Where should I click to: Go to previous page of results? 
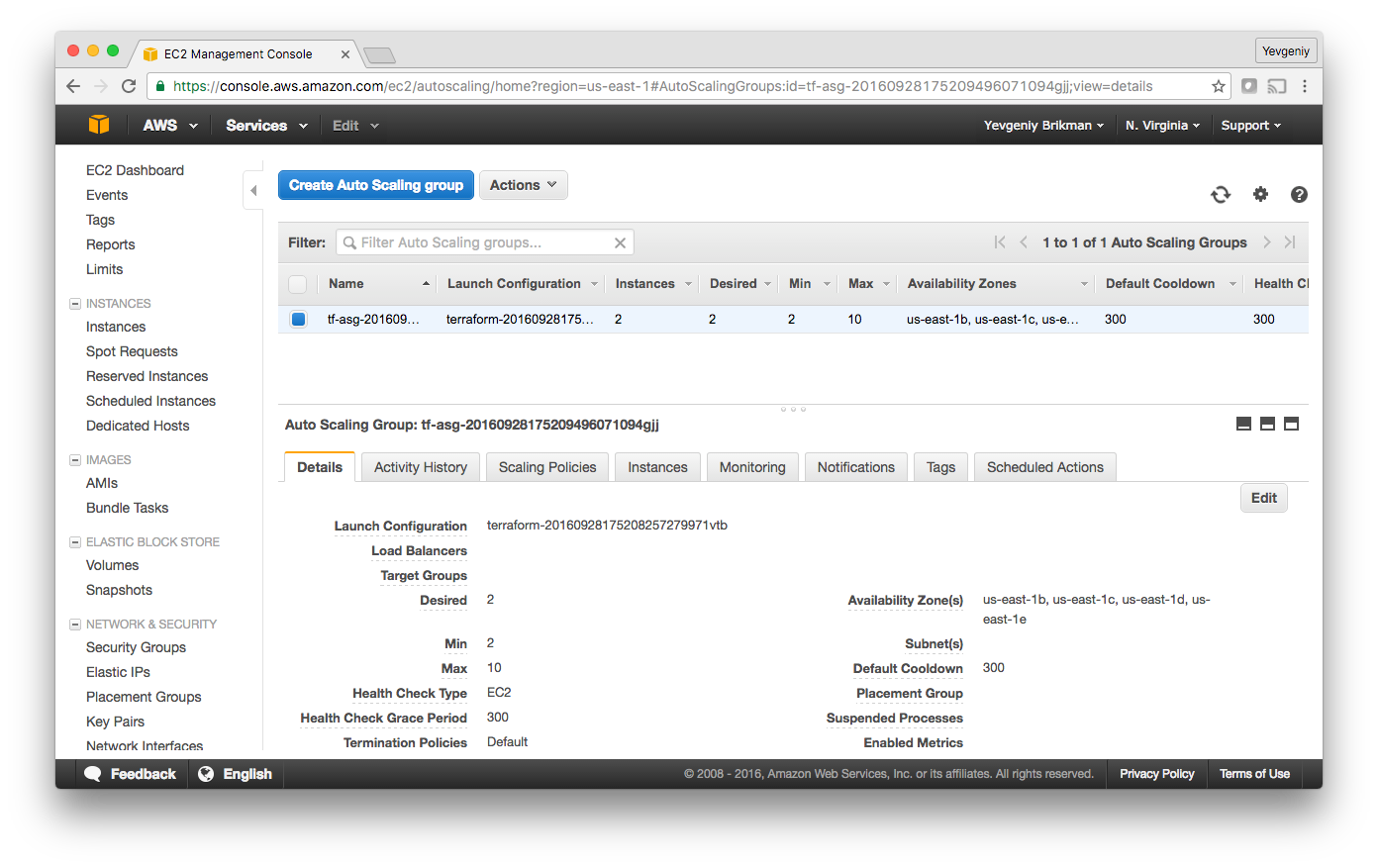pos(1024,242)
